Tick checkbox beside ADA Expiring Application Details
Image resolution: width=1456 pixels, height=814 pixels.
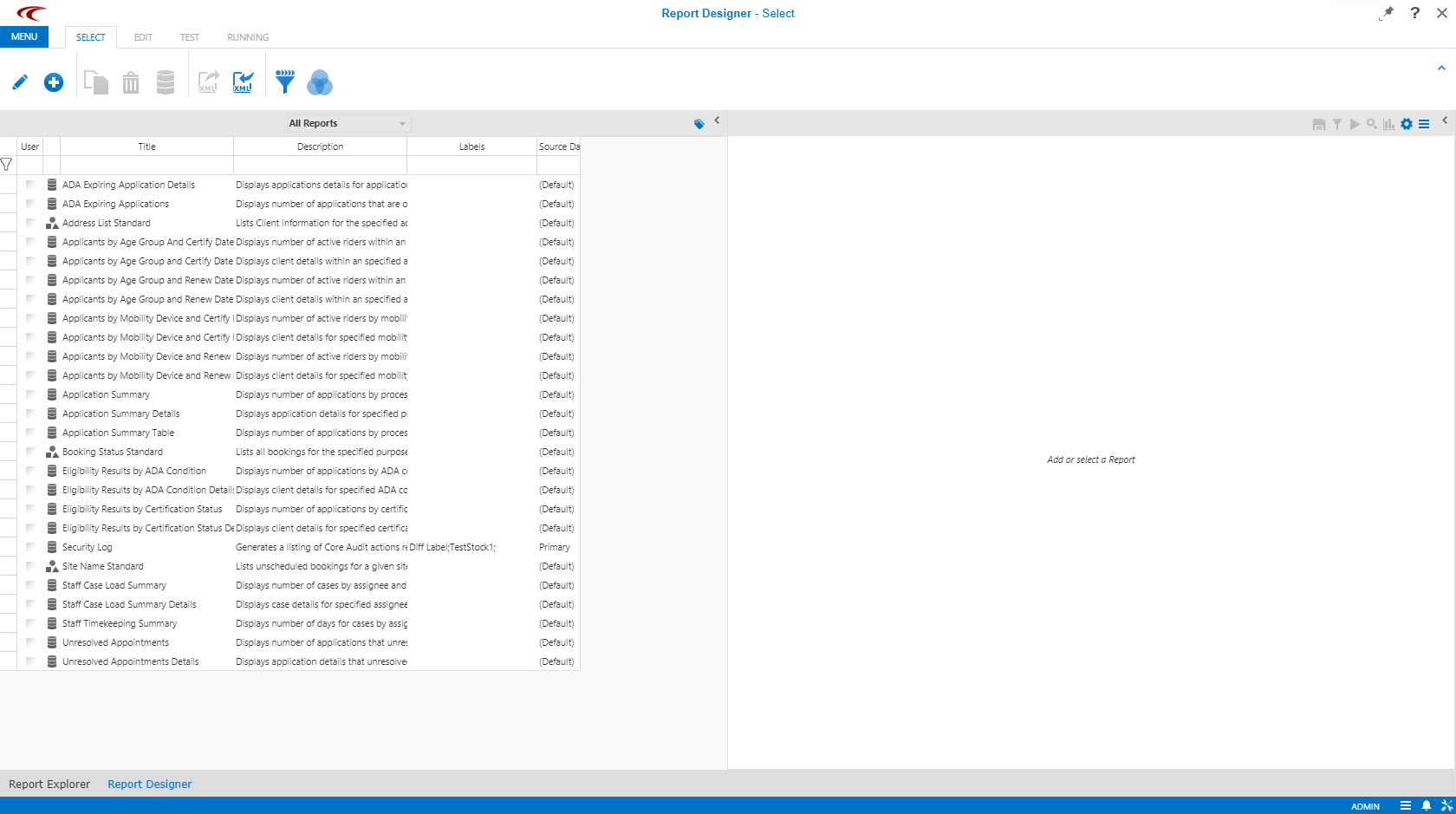tap(30, 185)
